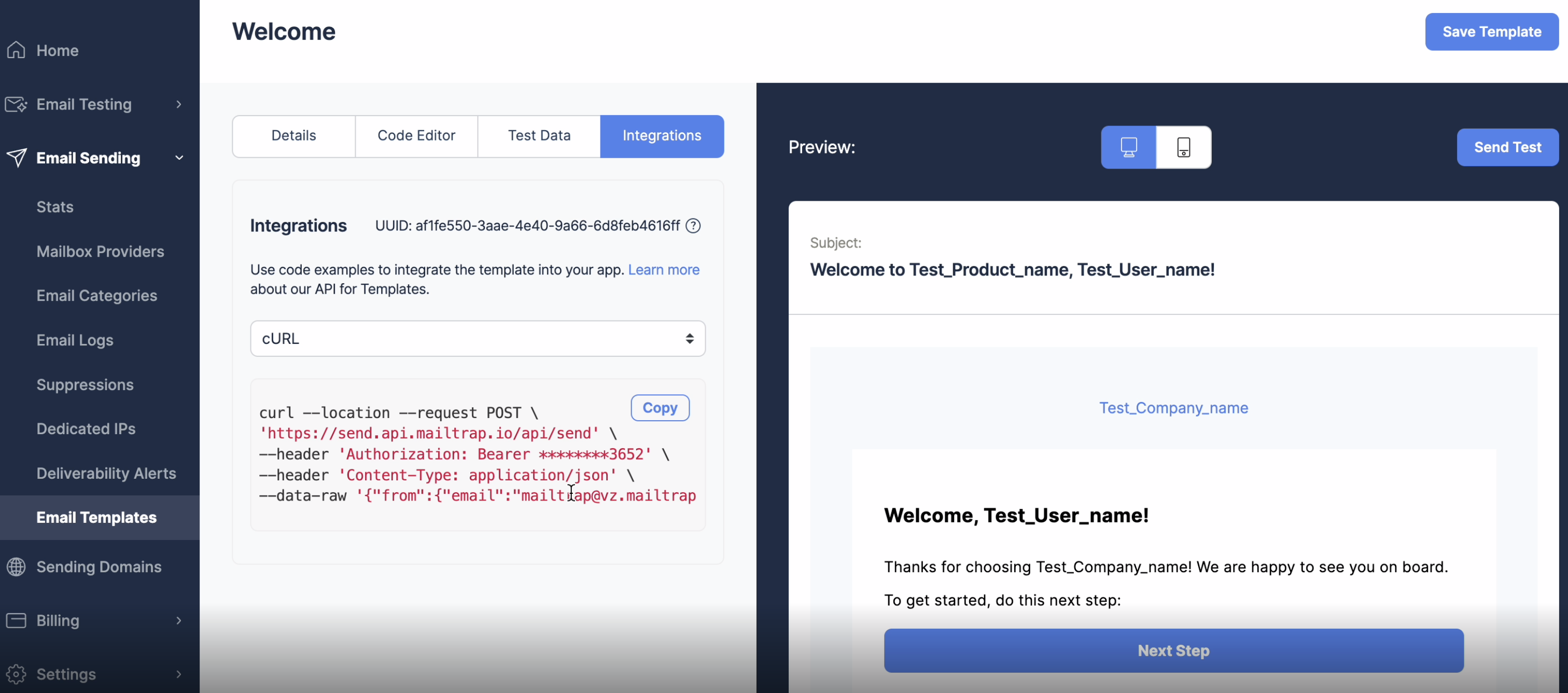Image resolution: width=1568 pixels, height=693 pixels.
Task: Click the Send Test button
Action: click(1506, 147)
